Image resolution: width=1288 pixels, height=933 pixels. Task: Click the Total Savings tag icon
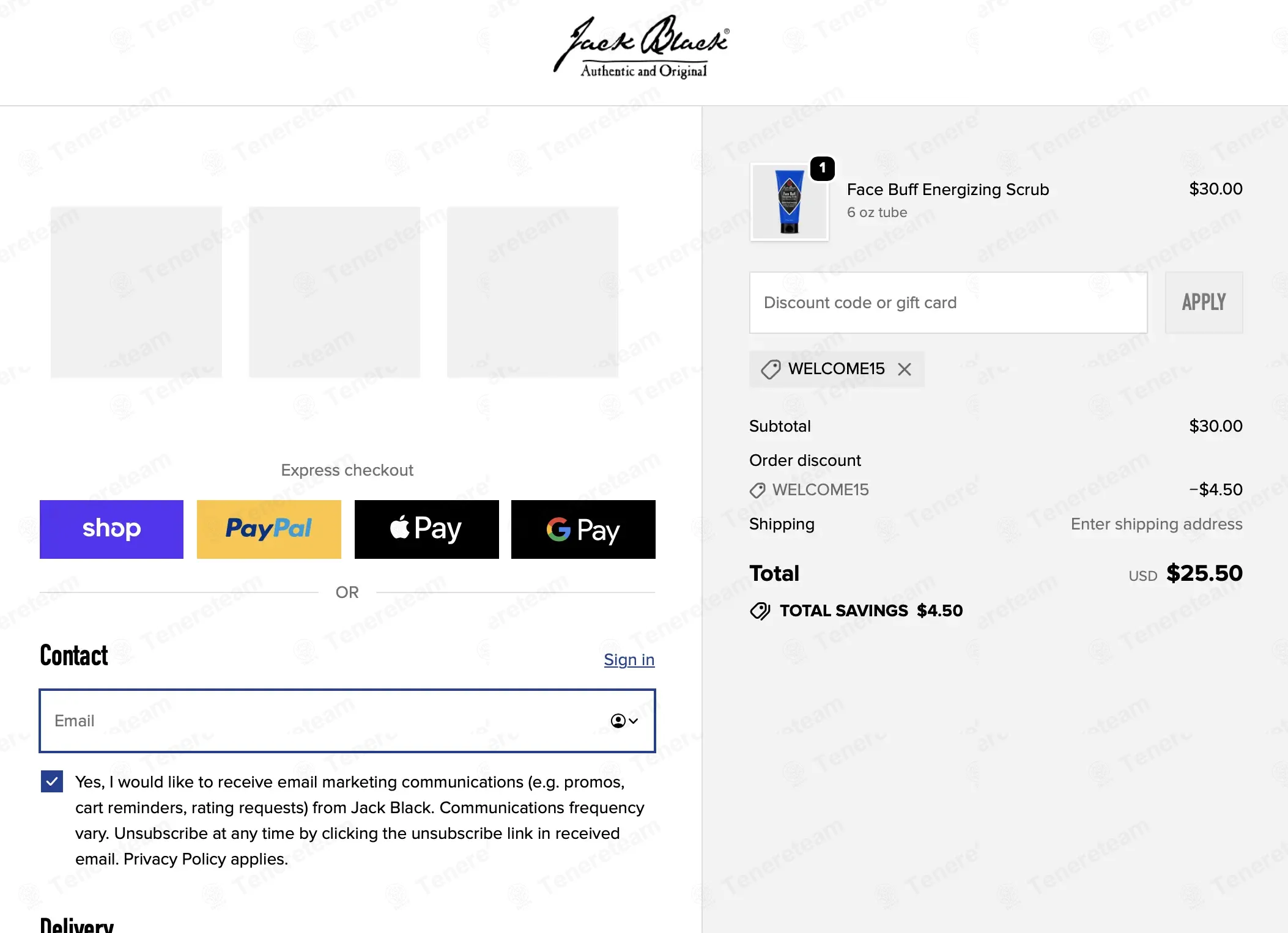760,611
